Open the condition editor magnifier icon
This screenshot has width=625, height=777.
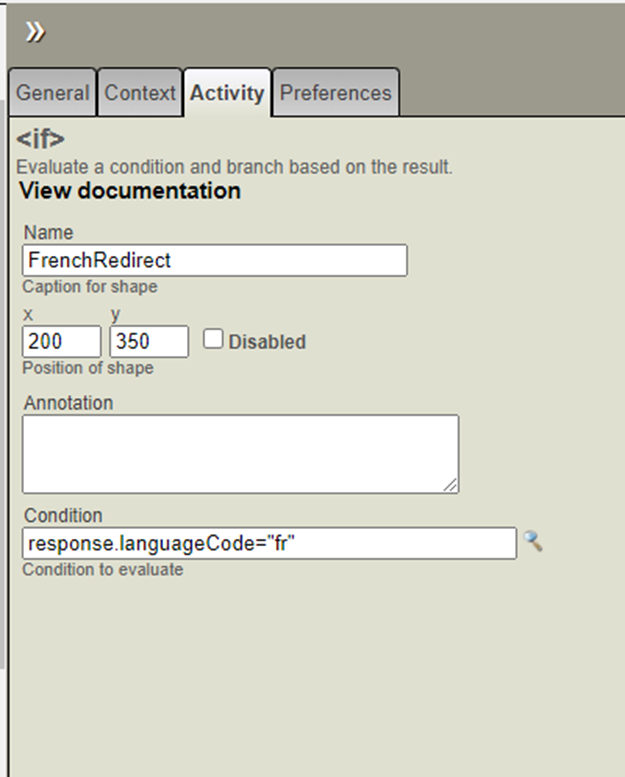click(533, 542)
